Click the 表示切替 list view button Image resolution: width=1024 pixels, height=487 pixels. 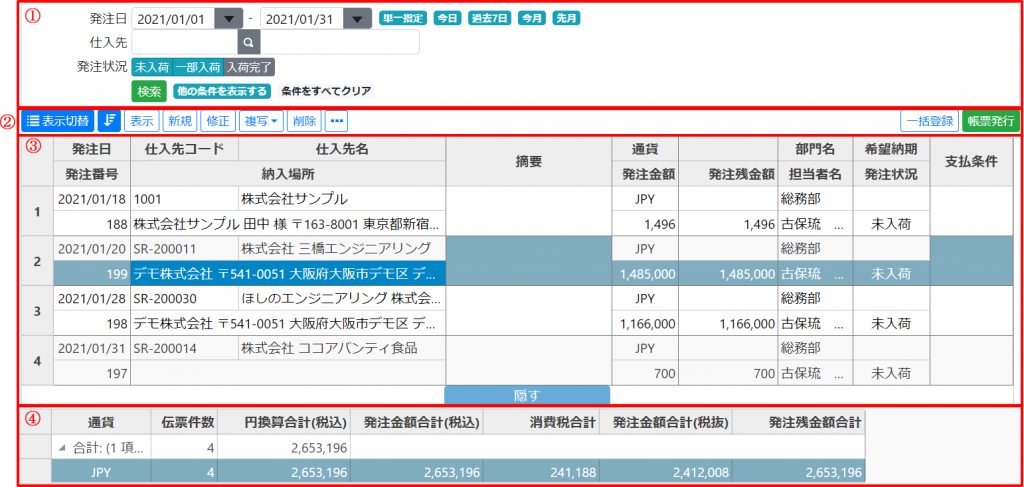(57, 121)
